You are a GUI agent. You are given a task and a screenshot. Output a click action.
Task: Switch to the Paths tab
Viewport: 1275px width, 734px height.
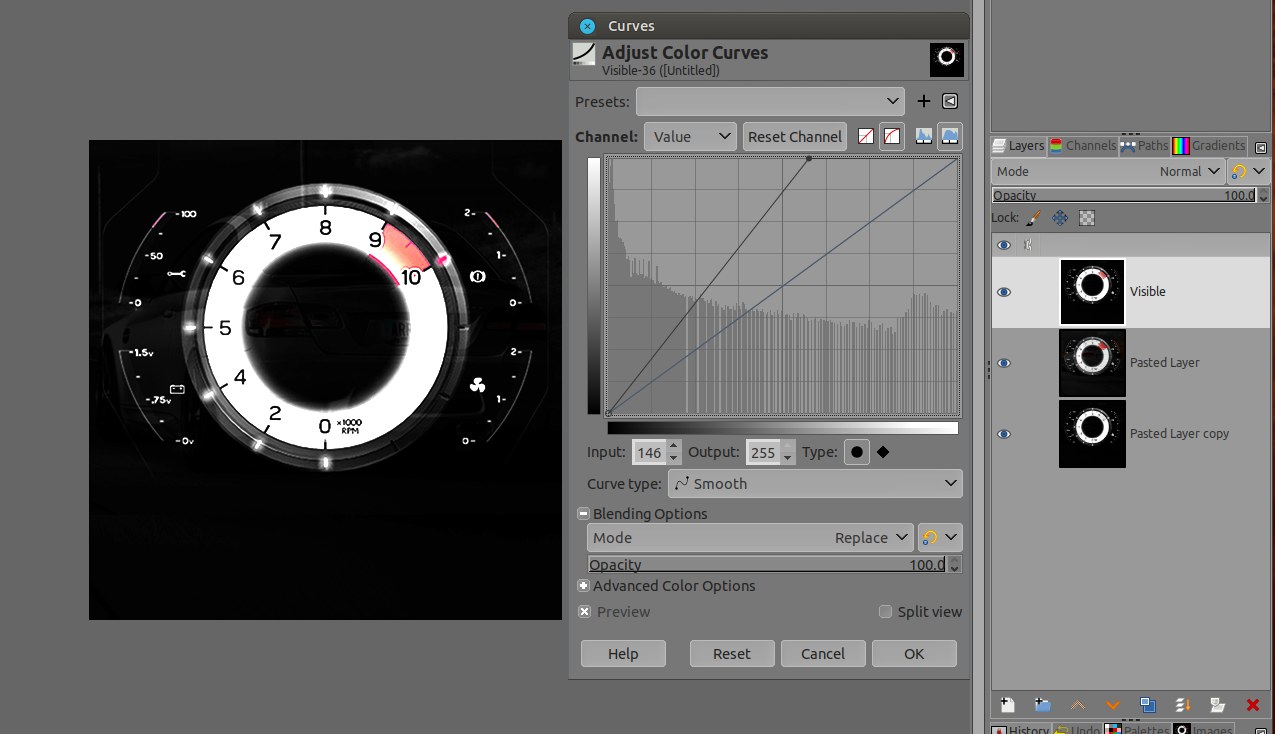(x=1144, y=146)
